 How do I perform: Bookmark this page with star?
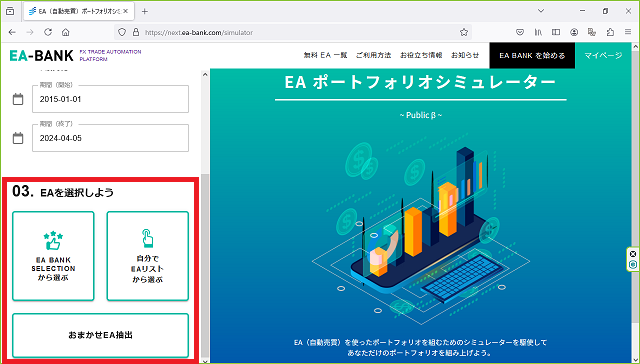coord(464,32)
